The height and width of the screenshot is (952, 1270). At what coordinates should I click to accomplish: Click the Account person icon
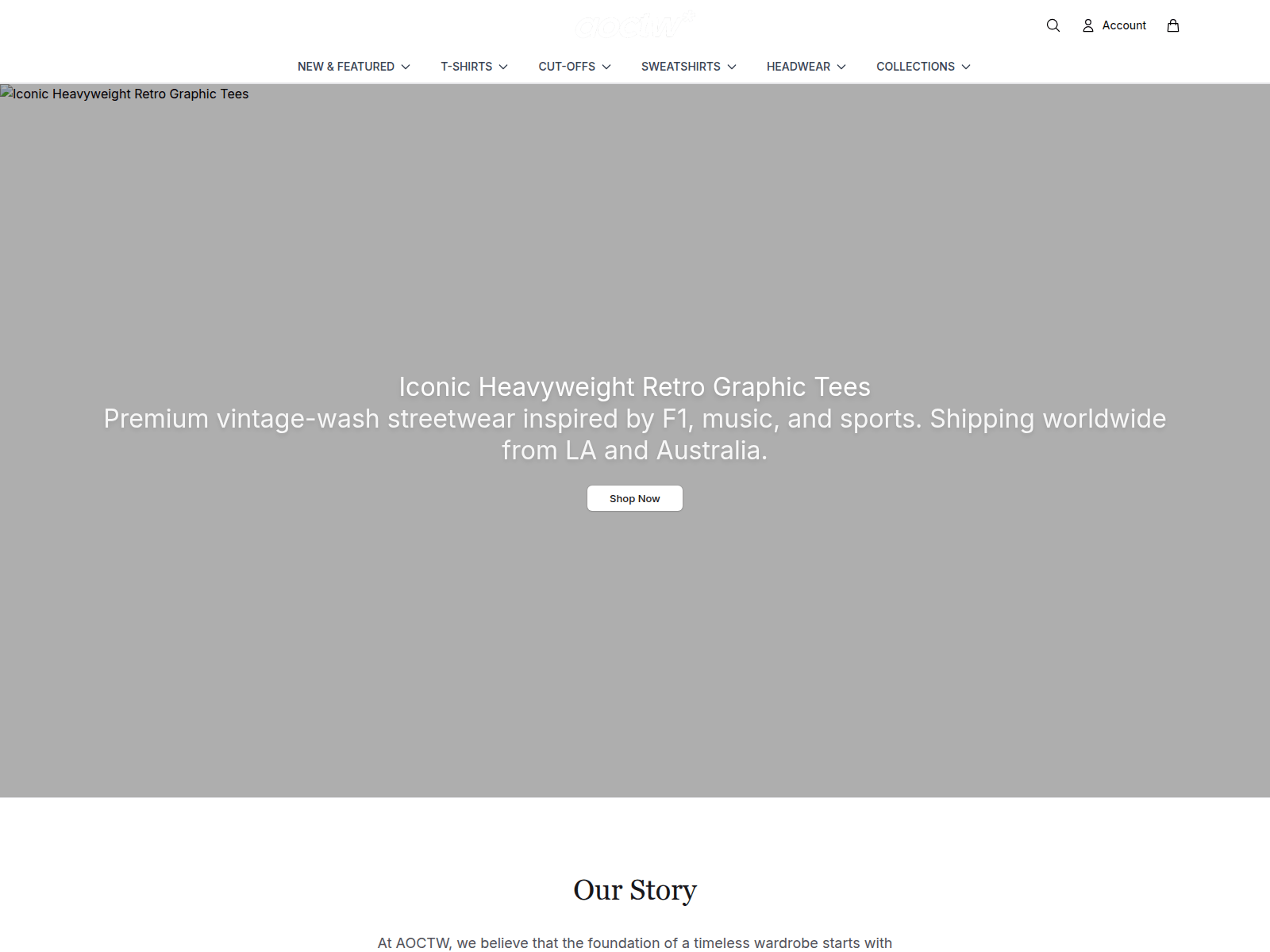point(1088,25)
